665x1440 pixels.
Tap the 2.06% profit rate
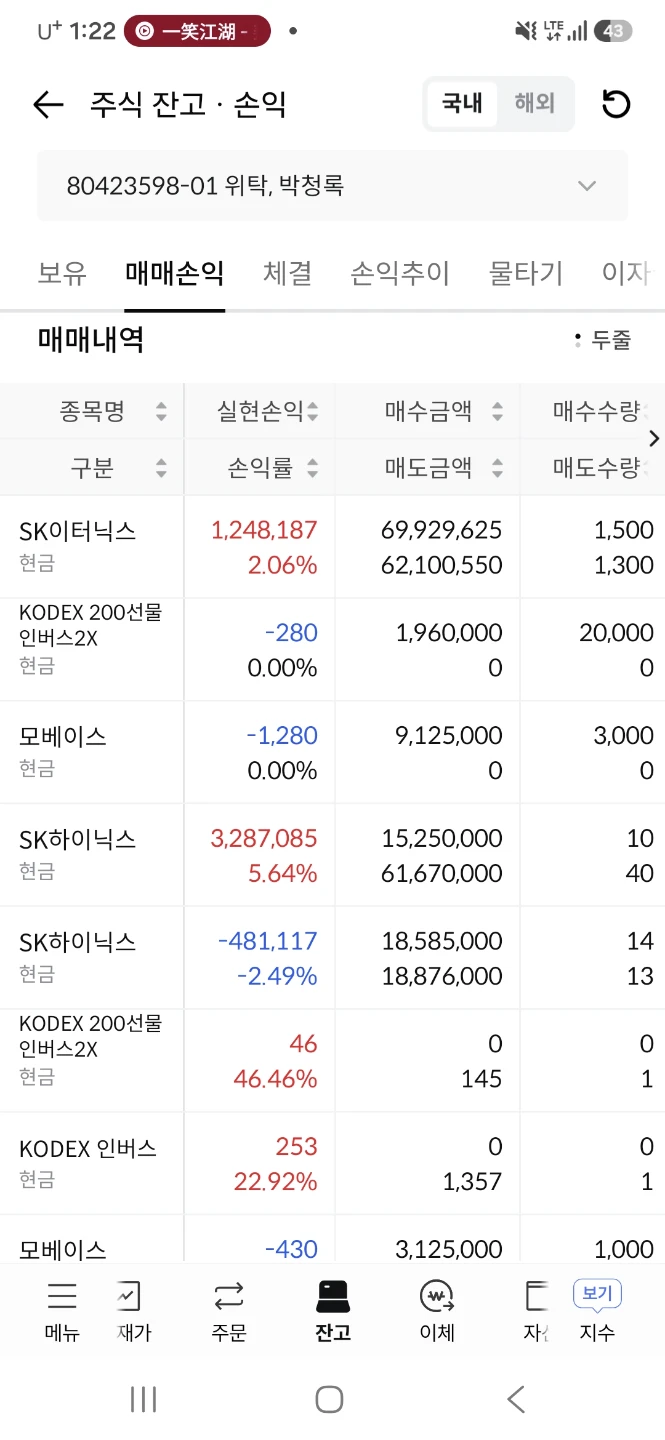click(x=283, y=565)
